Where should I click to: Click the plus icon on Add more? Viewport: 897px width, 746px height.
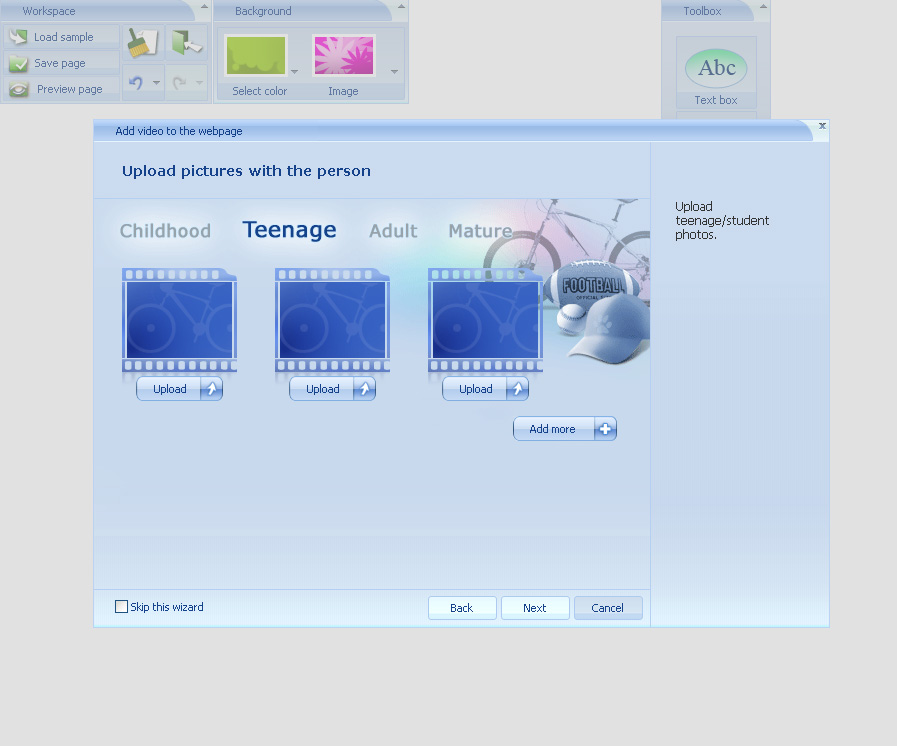(605, 429)
